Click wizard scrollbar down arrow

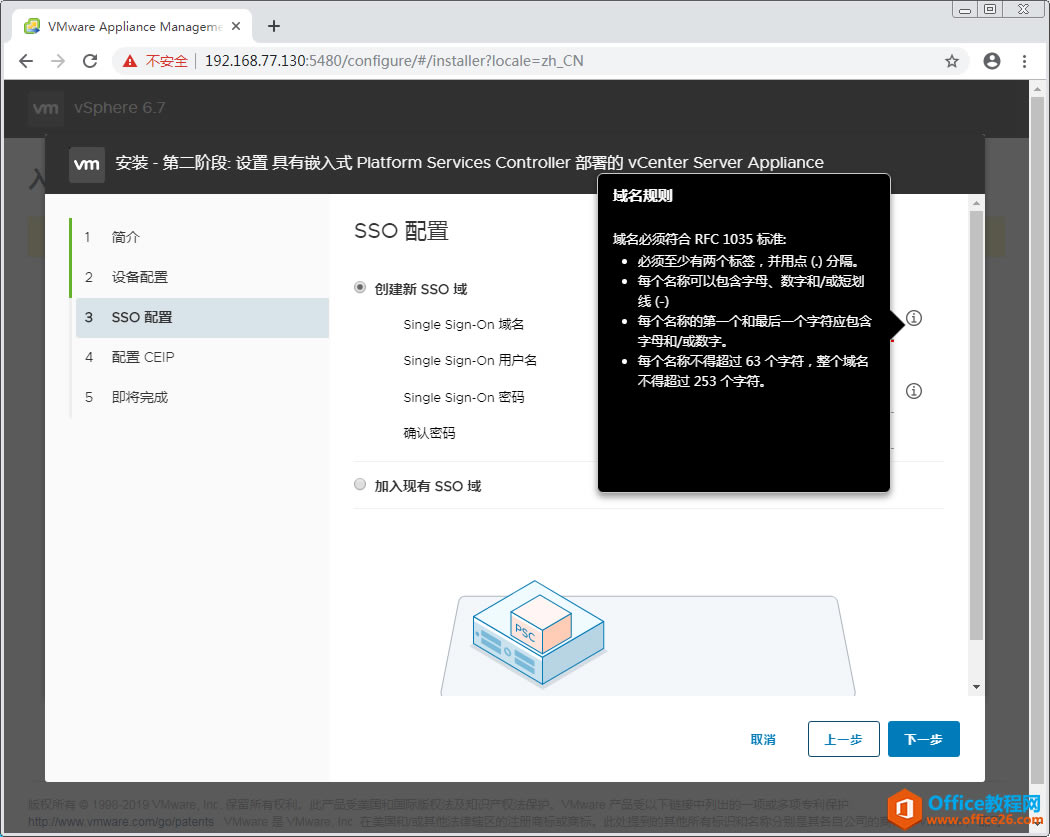tap(976, 687)
